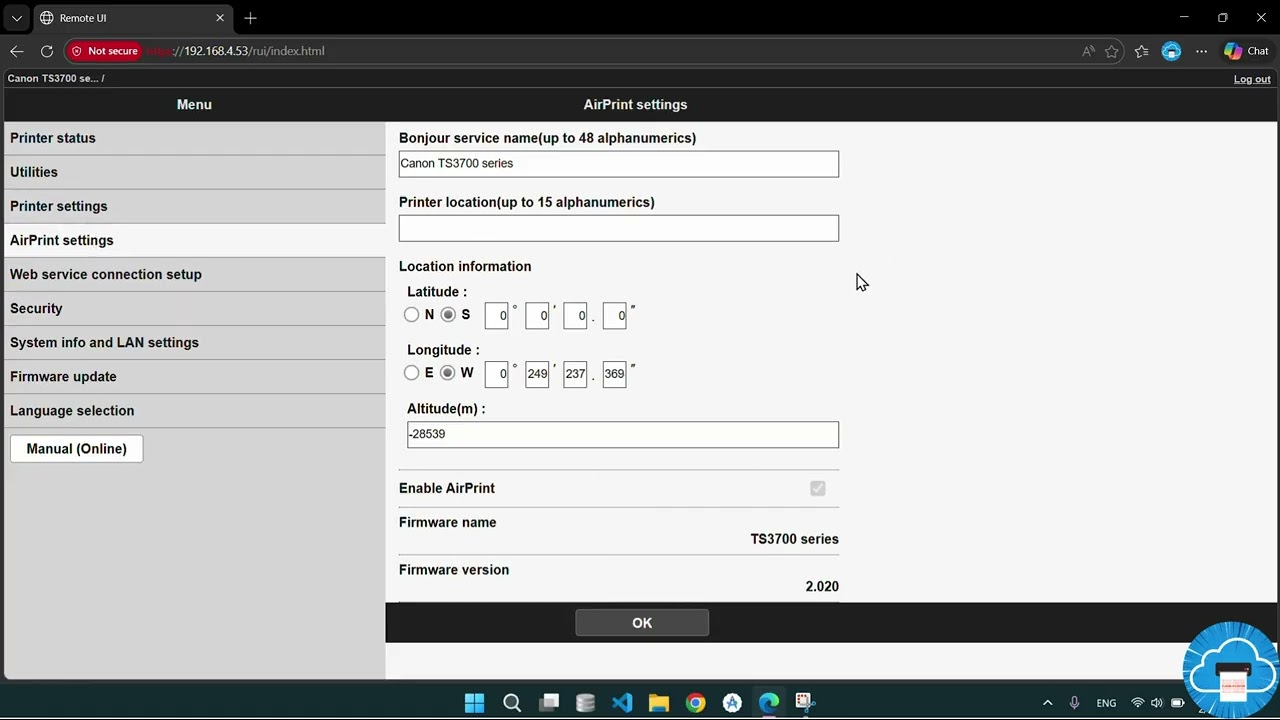Click longitude minutes field showing 249

[537, 374]
